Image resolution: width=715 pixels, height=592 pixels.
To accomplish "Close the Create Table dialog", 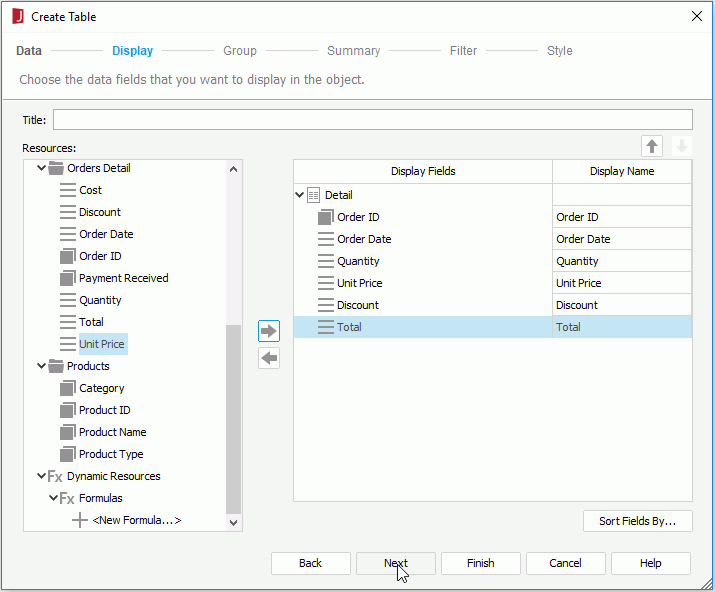I will click(696, 16).
